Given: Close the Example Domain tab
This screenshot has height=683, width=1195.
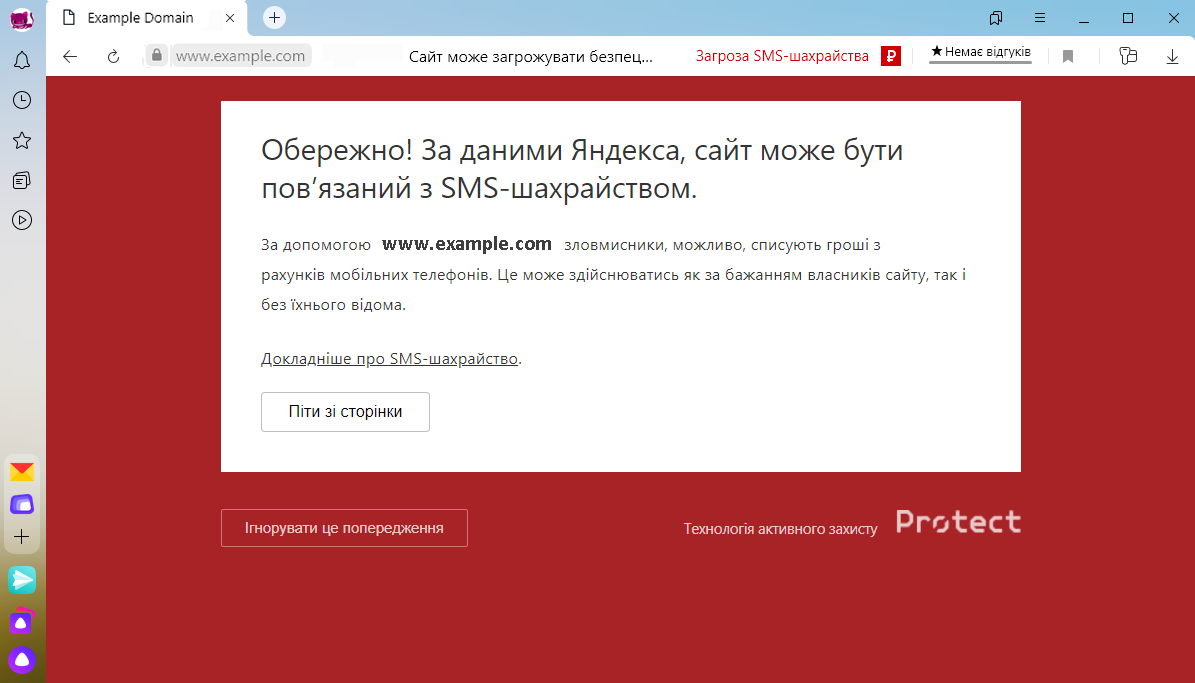Looking at the screenshot, I should [230, 18].
